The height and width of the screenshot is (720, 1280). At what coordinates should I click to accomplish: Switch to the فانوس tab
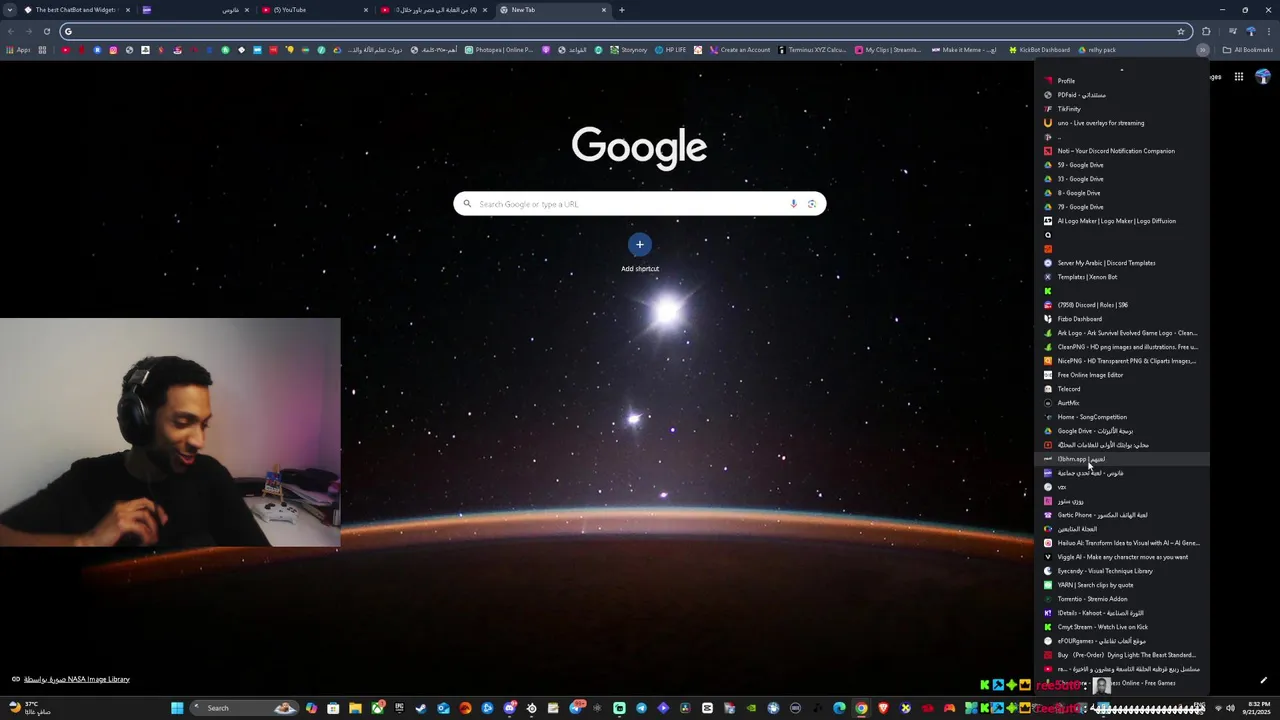coord(195,10)
